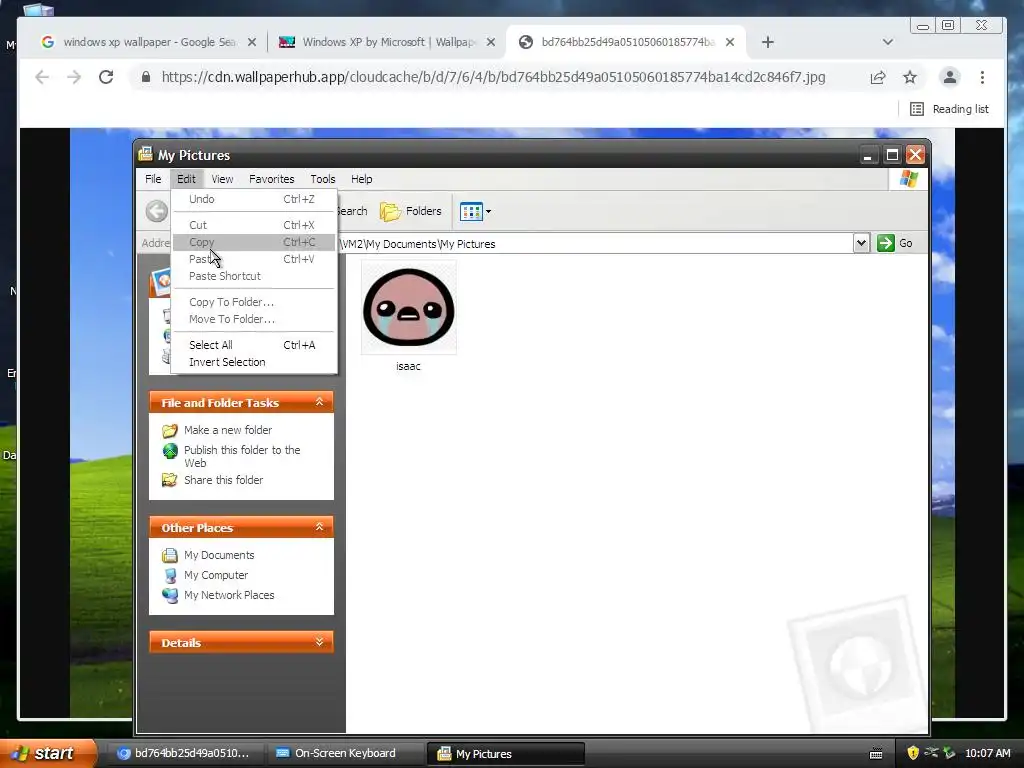Choose Copy To Folder in Edit menu
The width and height of the screenshot is (1024, 768).
pos(254,302)
